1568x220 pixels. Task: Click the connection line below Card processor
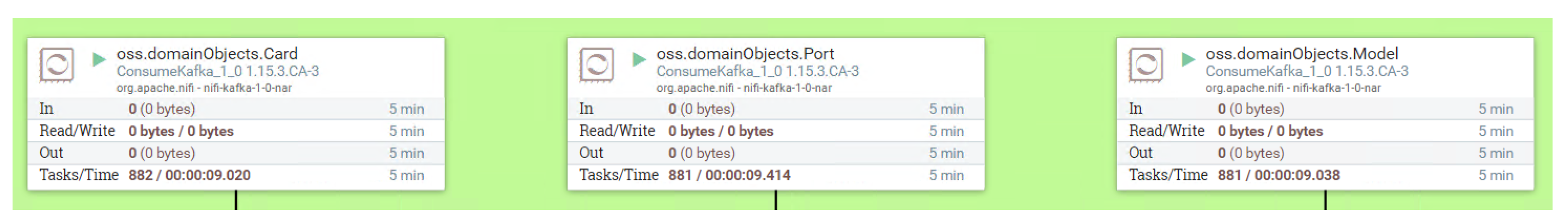[236, 201]
